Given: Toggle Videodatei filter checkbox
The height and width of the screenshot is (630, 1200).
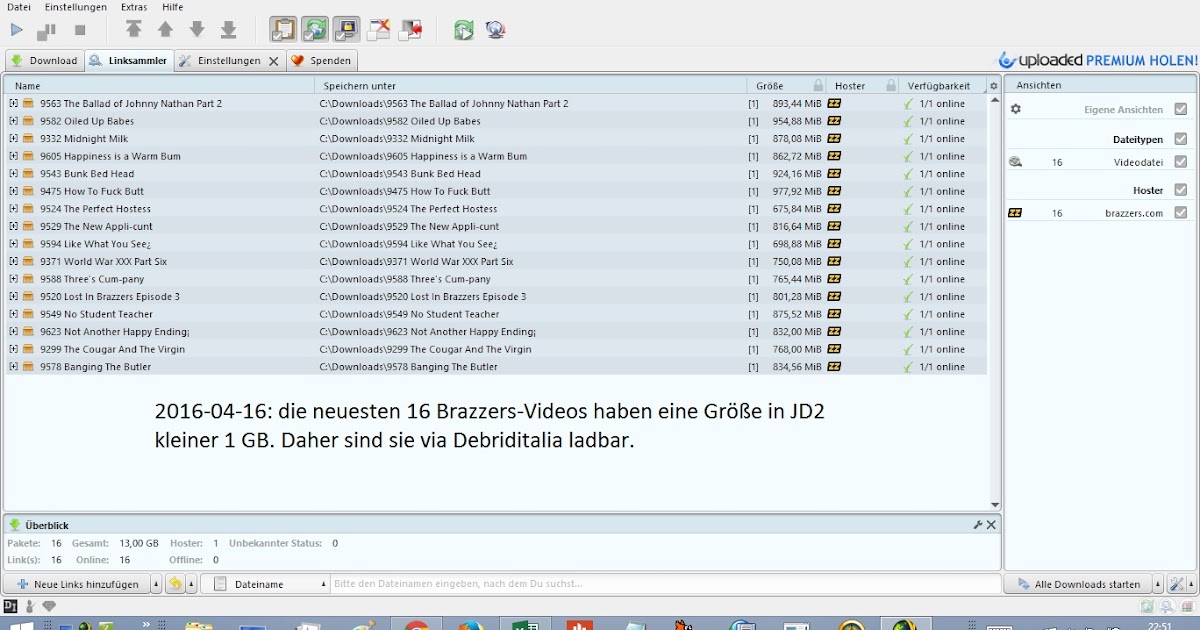Looking at the screenshot, I should pyautogui.click(x=1181, y=162).
